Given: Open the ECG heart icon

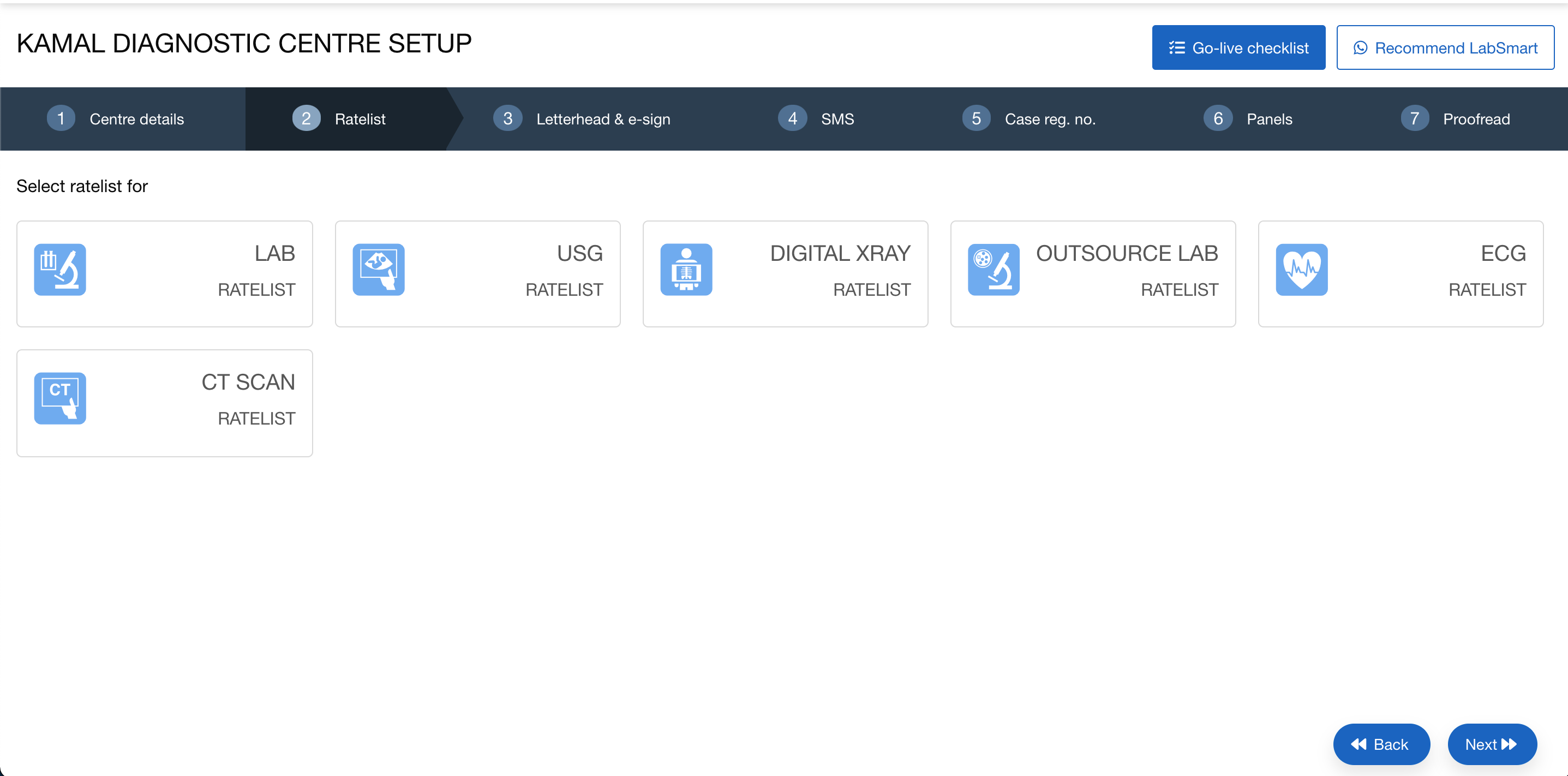Looking at the screenshot, I should point(1302,270).
